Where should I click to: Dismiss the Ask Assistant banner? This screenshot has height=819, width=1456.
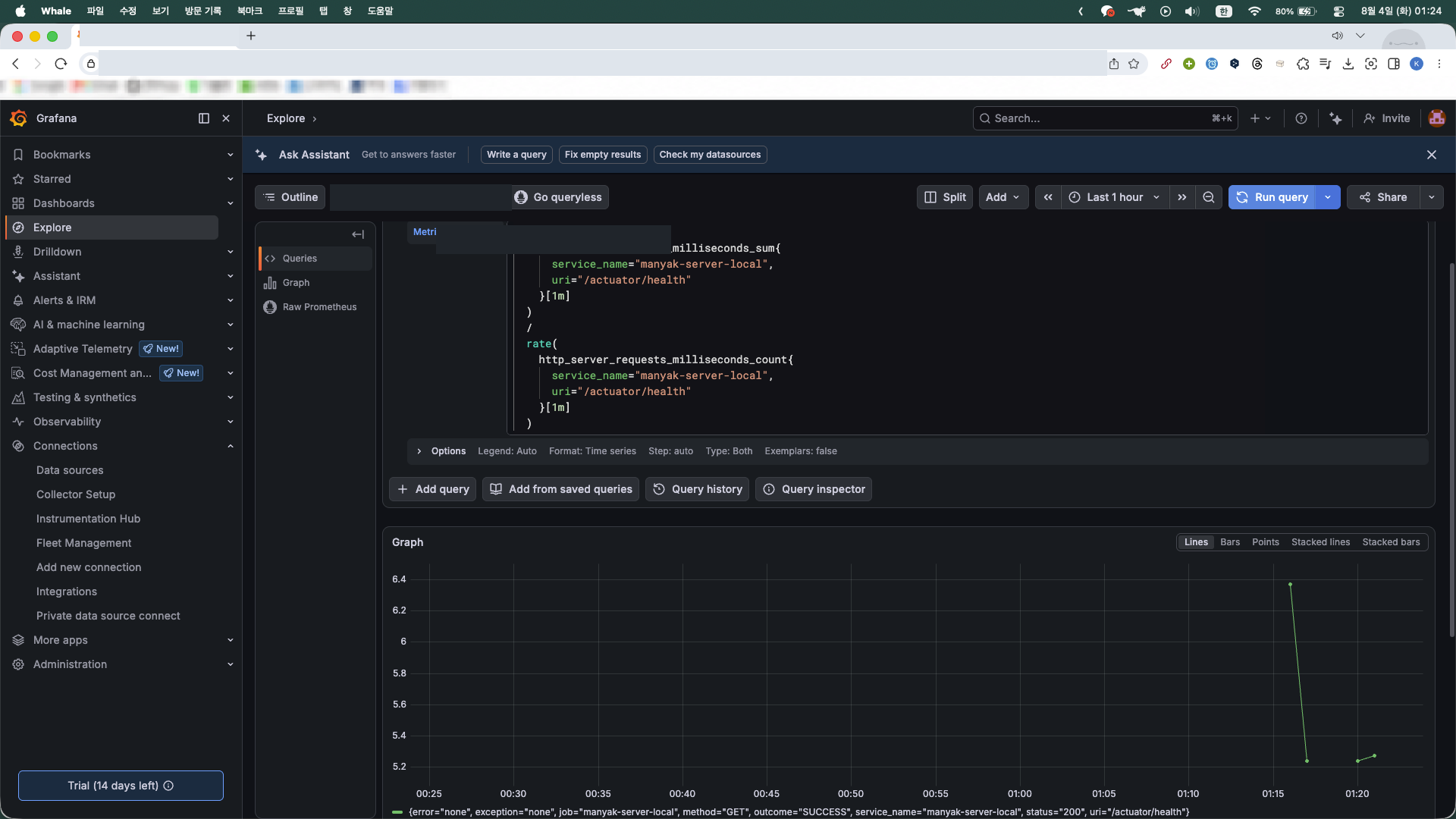[x=1432, y=155]
